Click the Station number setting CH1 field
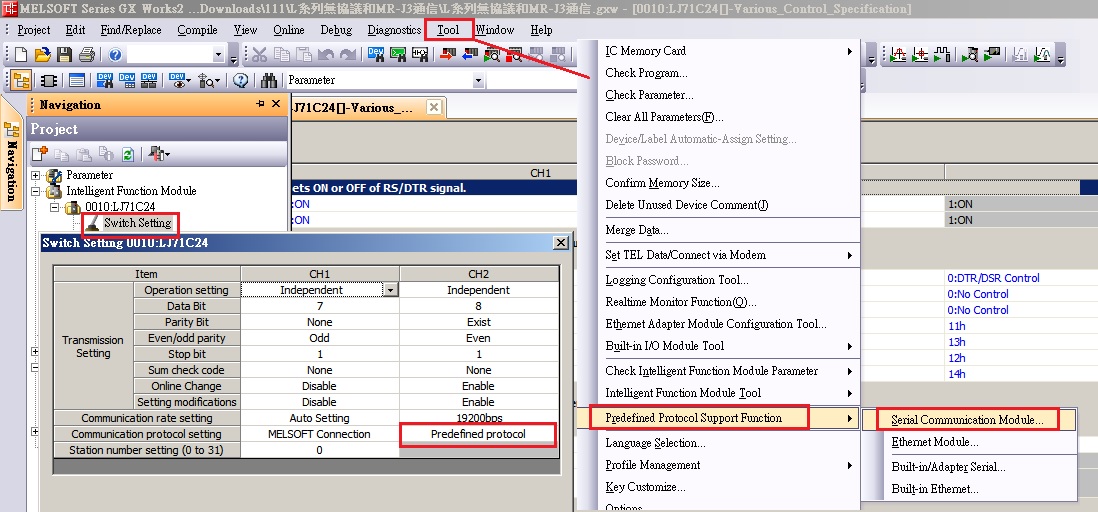1098x512 pixels. [319, 450]
